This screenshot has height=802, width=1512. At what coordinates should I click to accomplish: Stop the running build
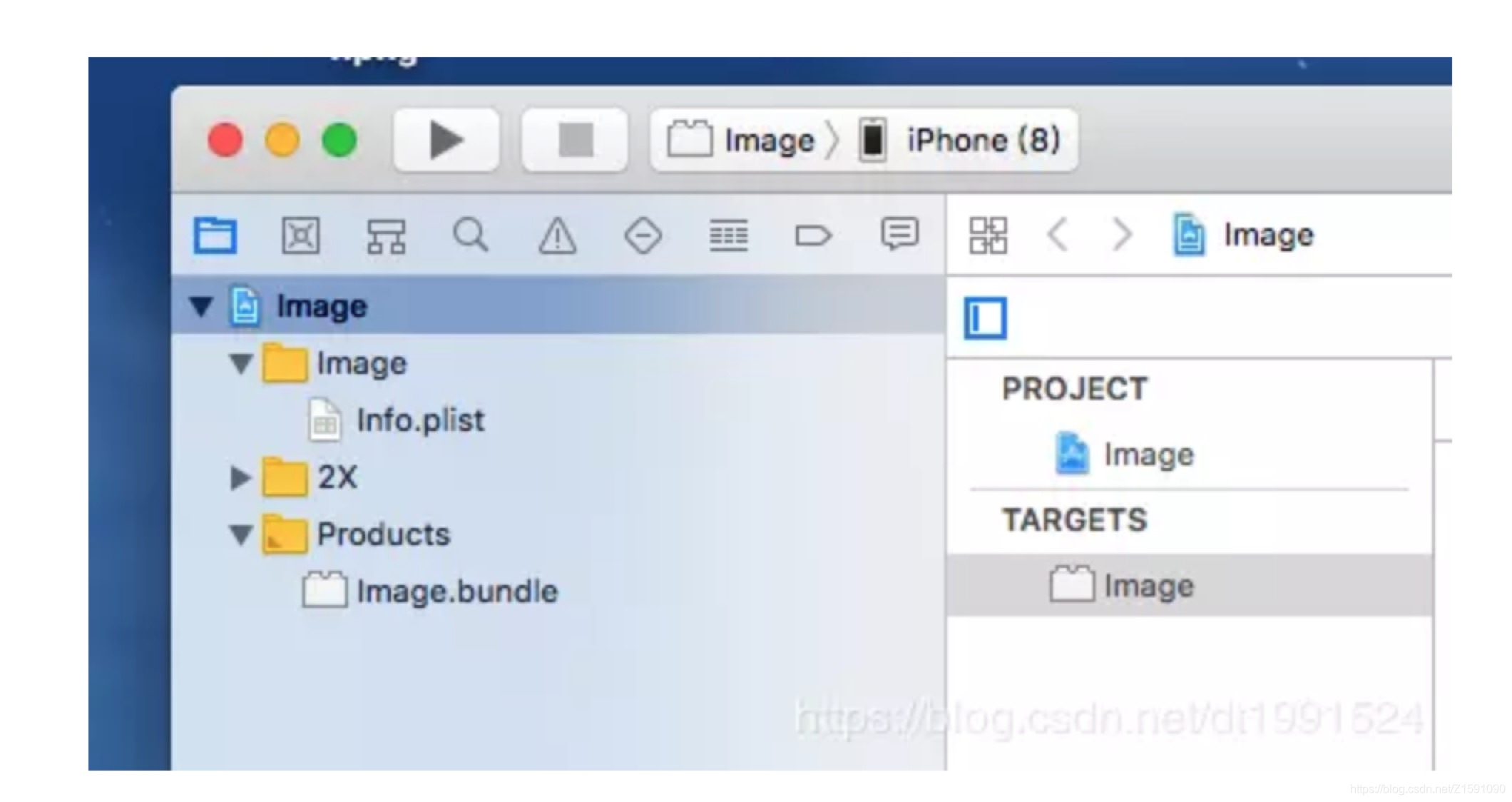click(x=575, y=140)
